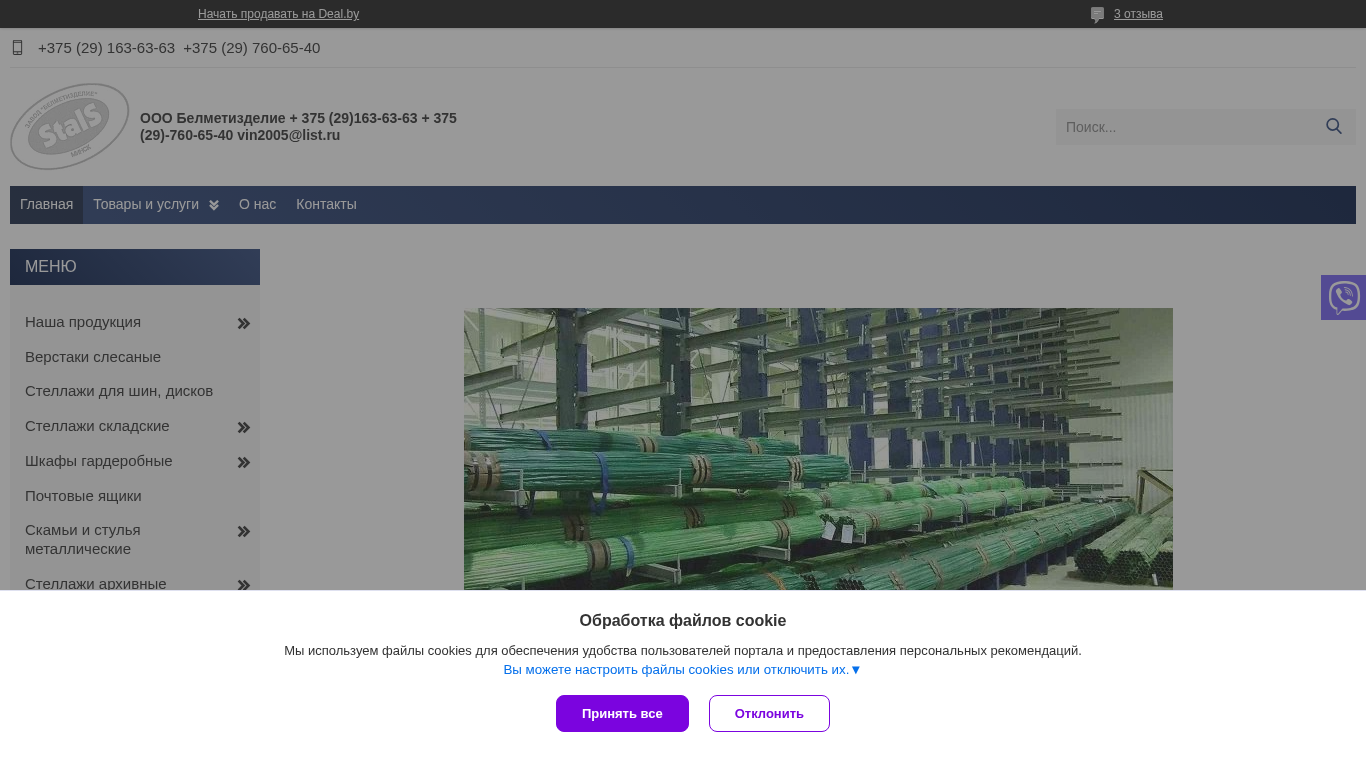The image size is (1366, 768).
Task: Call the +375 (29) 163-63-63 number
Action: point(106,48)
